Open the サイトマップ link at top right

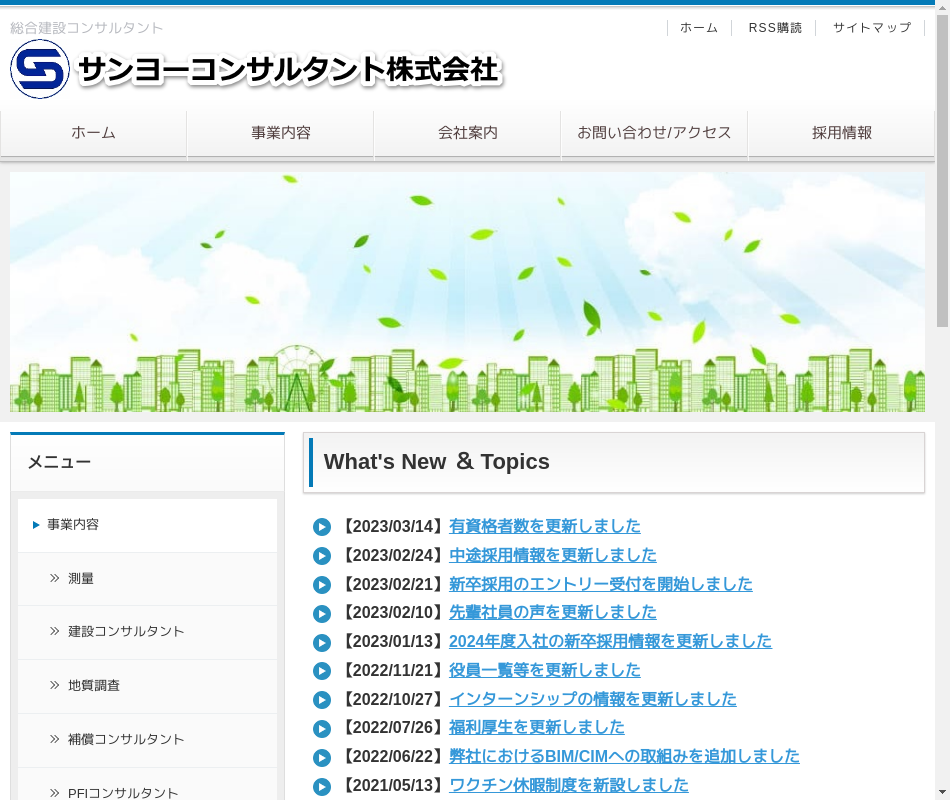[871, 28]
